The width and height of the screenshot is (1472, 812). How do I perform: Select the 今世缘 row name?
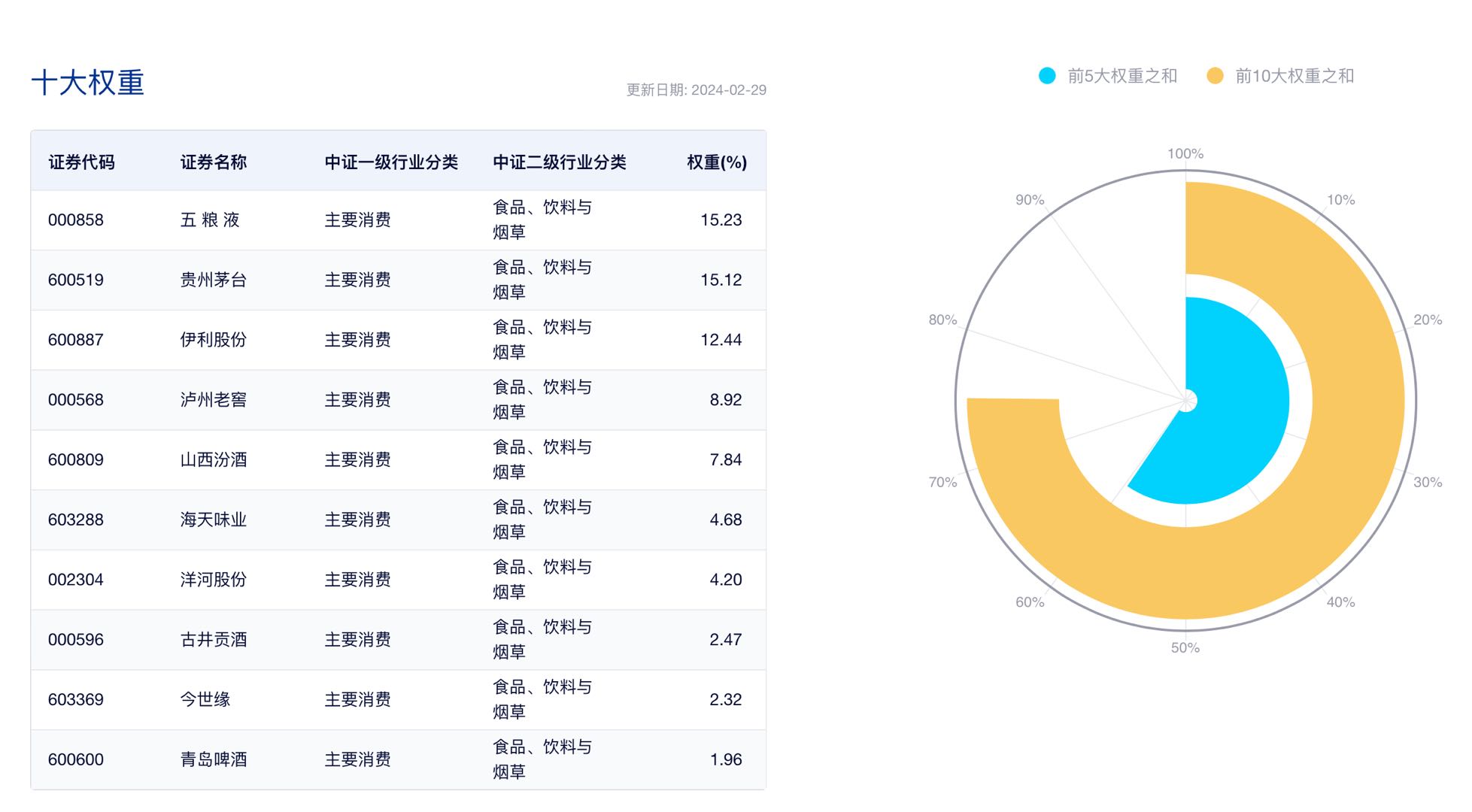click(205, 699)
